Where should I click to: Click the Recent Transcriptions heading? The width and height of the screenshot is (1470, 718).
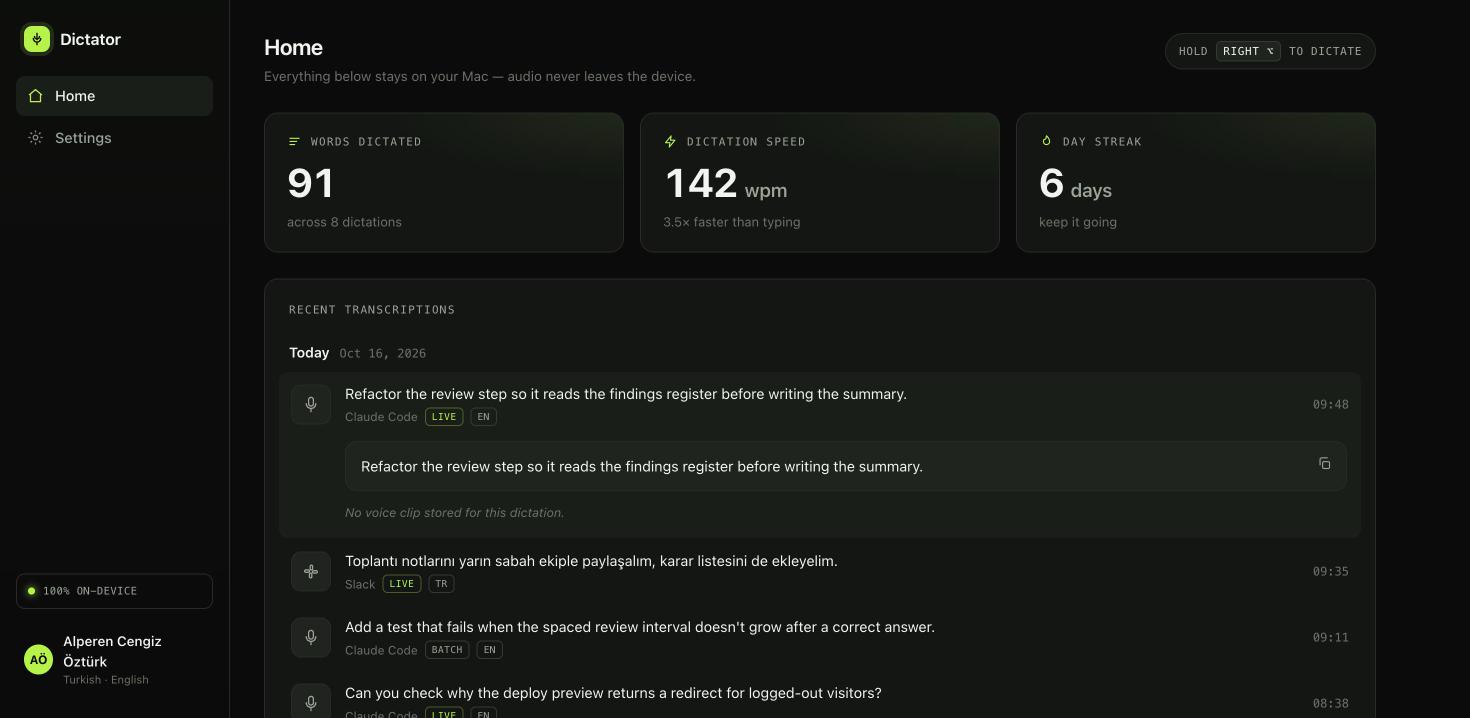coord(372,310)
